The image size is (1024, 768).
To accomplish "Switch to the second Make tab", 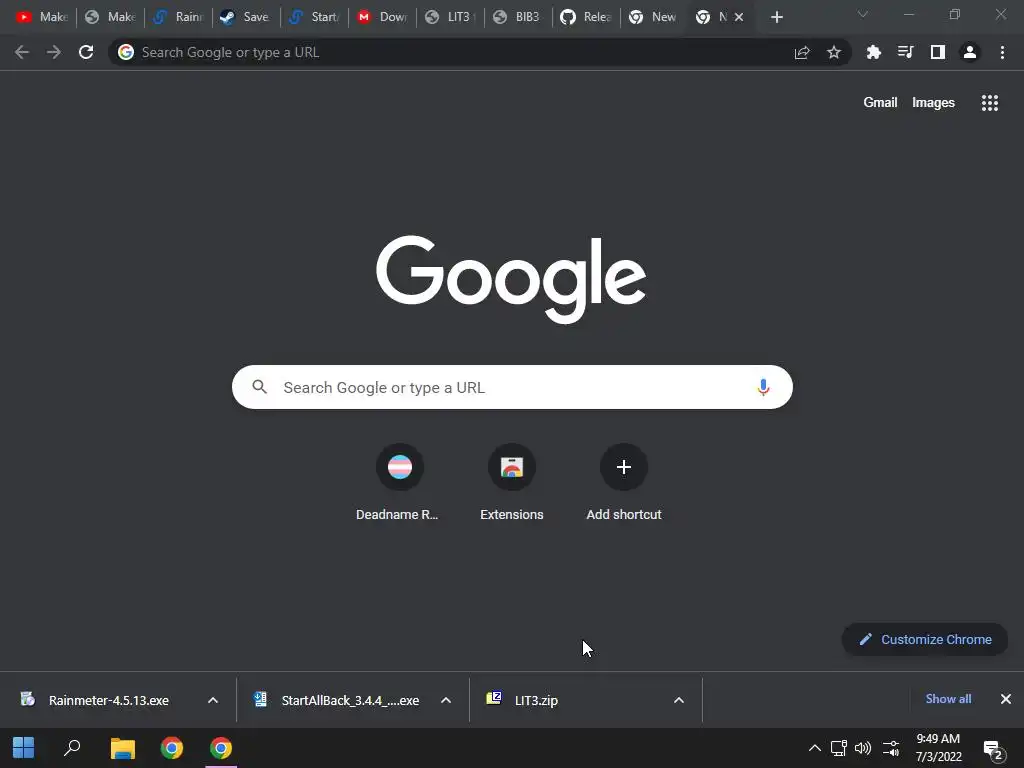I will click(x=110, y=18).
